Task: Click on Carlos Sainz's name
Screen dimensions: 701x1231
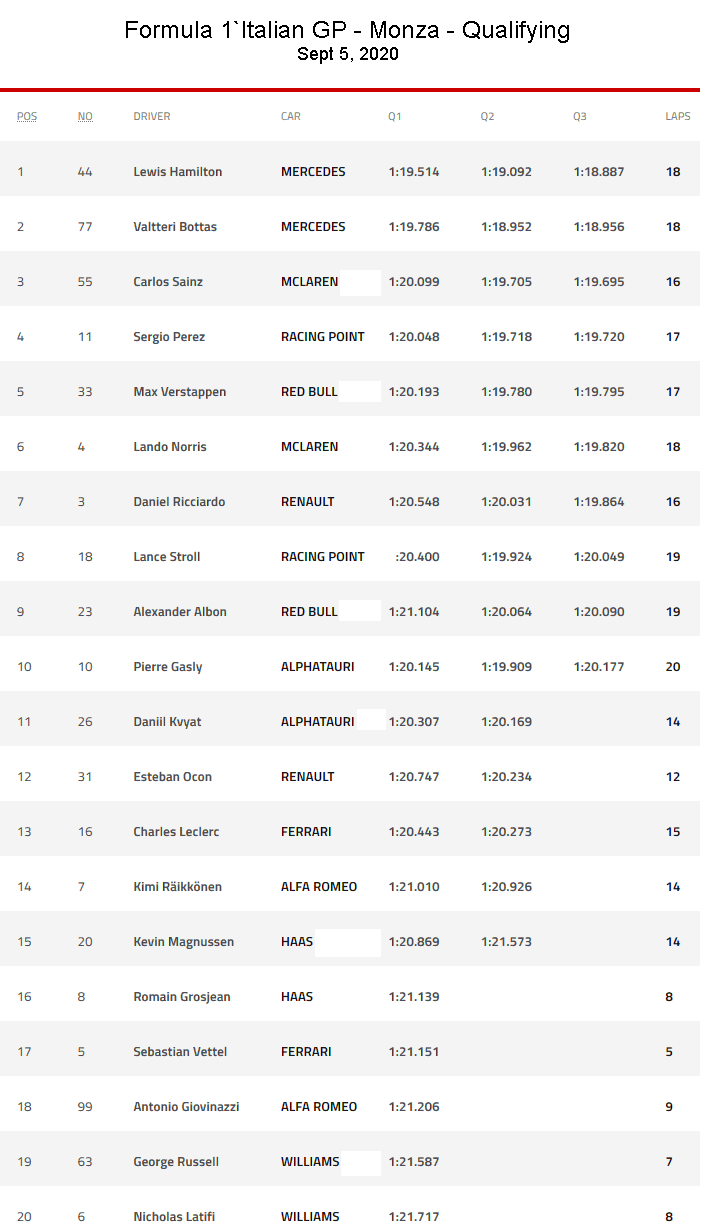Action: (168, 282)
